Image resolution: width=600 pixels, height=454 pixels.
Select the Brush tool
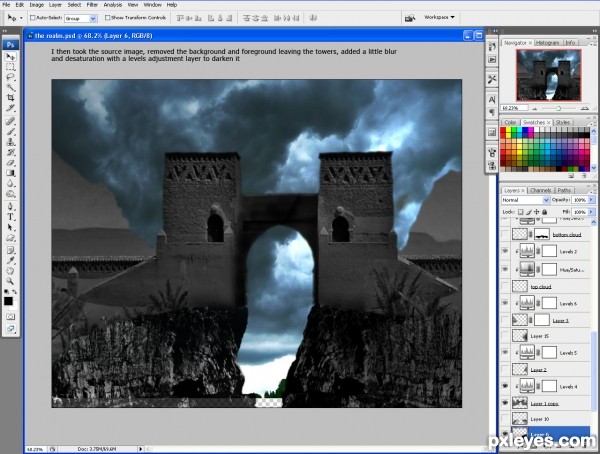pos(10,132)
